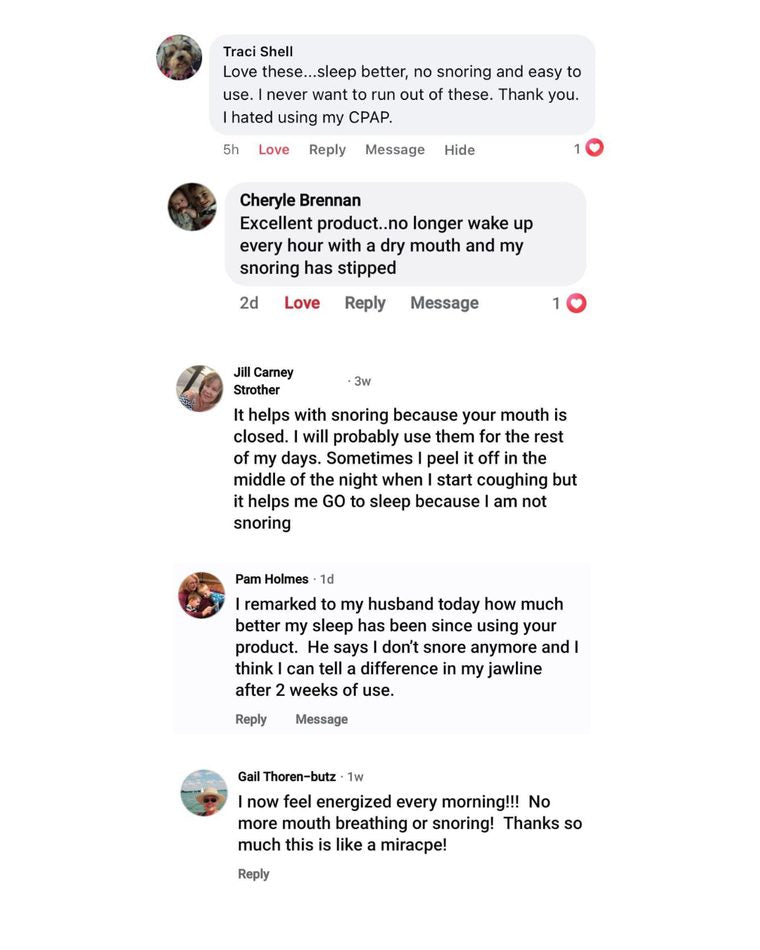760x950 pixels.
Task: Message Pam Holmes from her comment
Action: click(x=322, y=719)
